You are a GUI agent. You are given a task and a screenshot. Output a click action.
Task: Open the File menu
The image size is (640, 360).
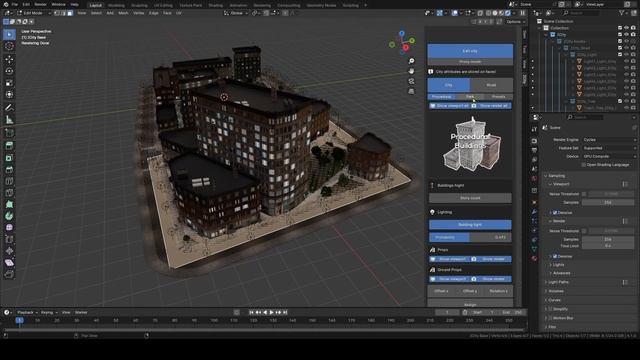[x=15, y=4]
